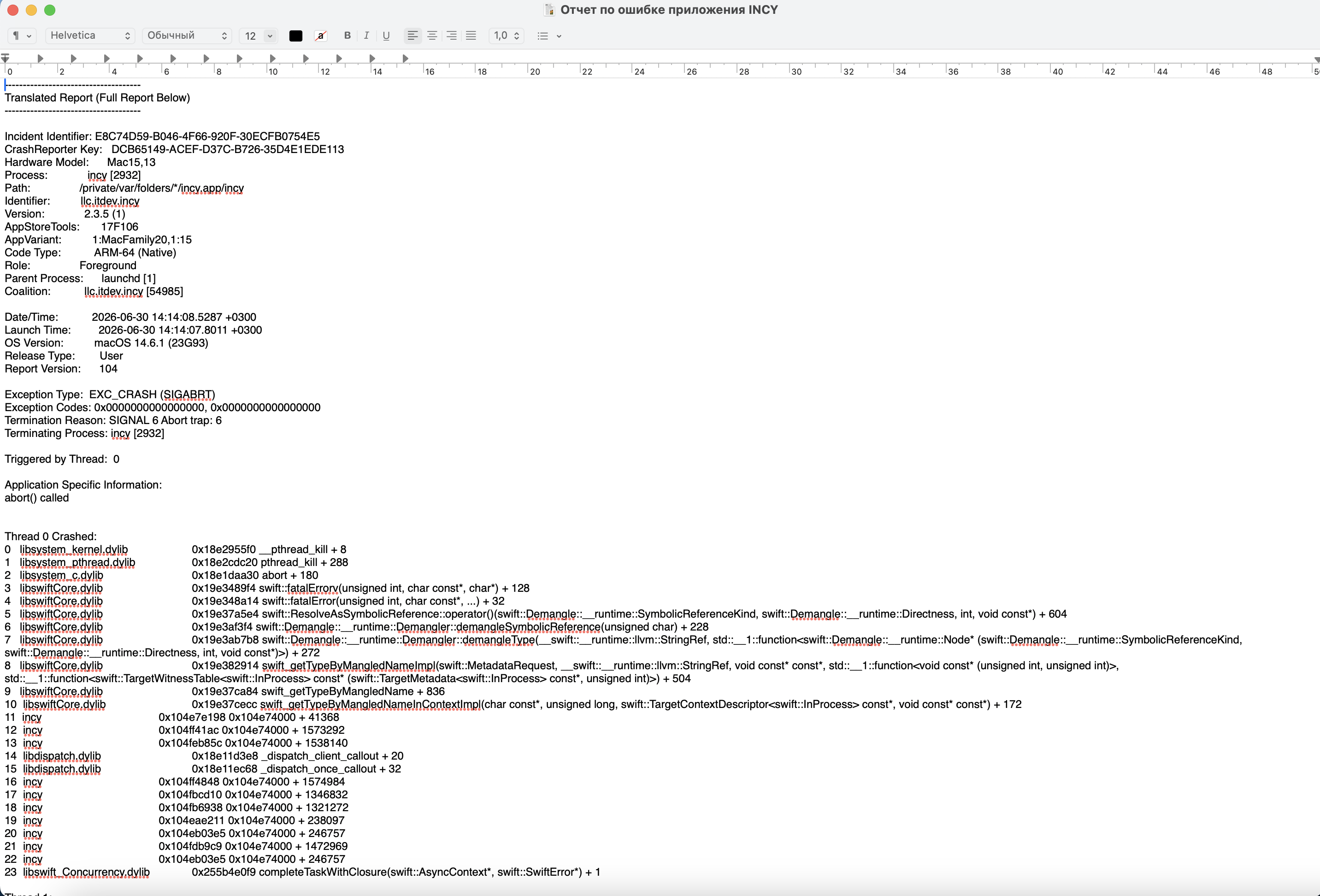Open the black text color swatch

point(296,36)
